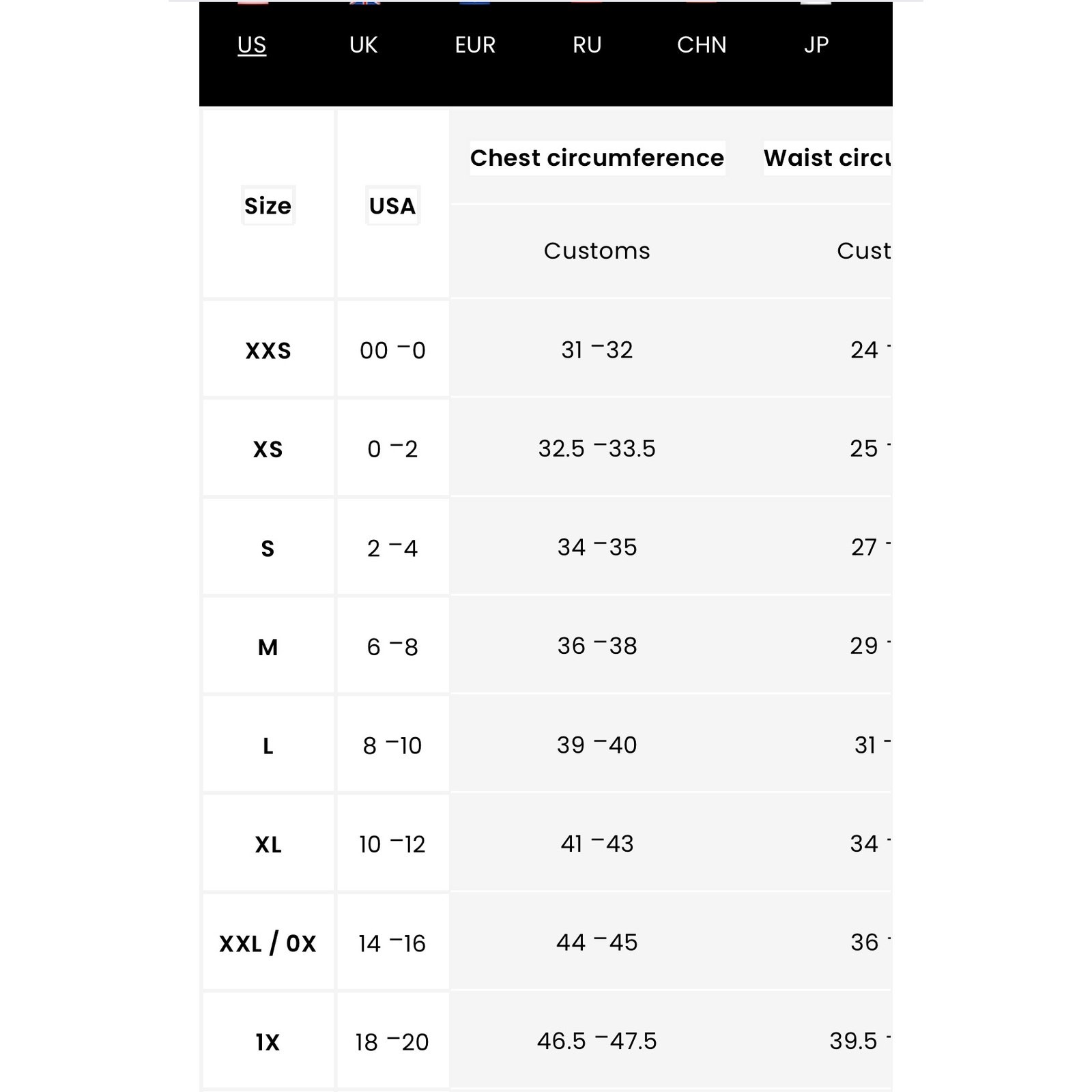Click the partially visible Waist circumference header
Screen dimensions: 1092x1092
827,158
